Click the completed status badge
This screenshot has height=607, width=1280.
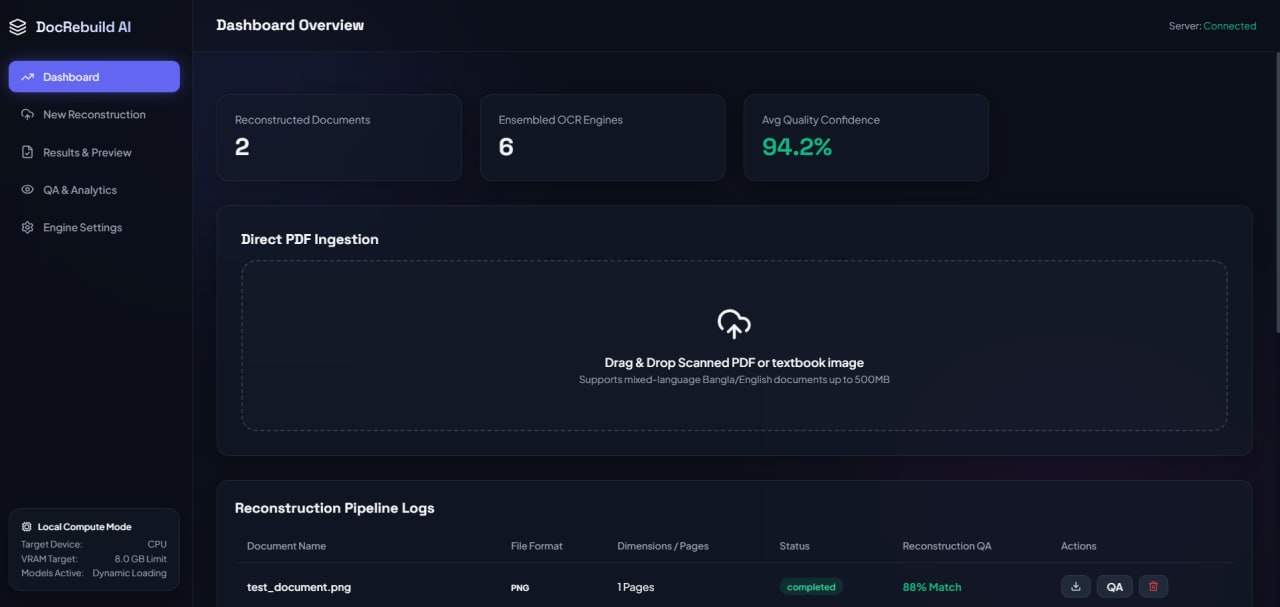click(x=811, y=587)
